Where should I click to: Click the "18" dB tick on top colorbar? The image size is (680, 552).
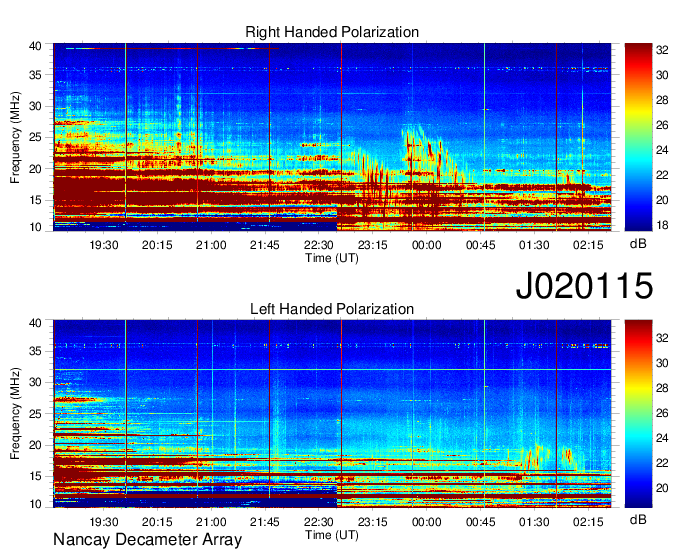click(662, 225)
